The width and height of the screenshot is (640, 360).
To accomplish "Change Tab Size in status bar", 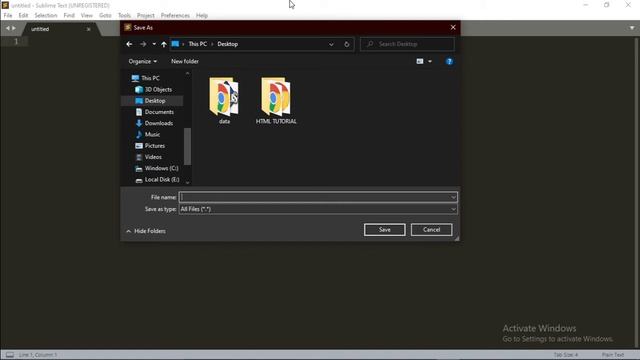I will click(x=565, y=355).
